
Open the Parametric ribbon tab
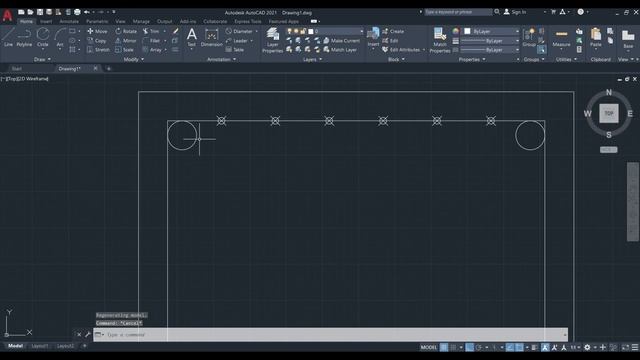[97, 21]
